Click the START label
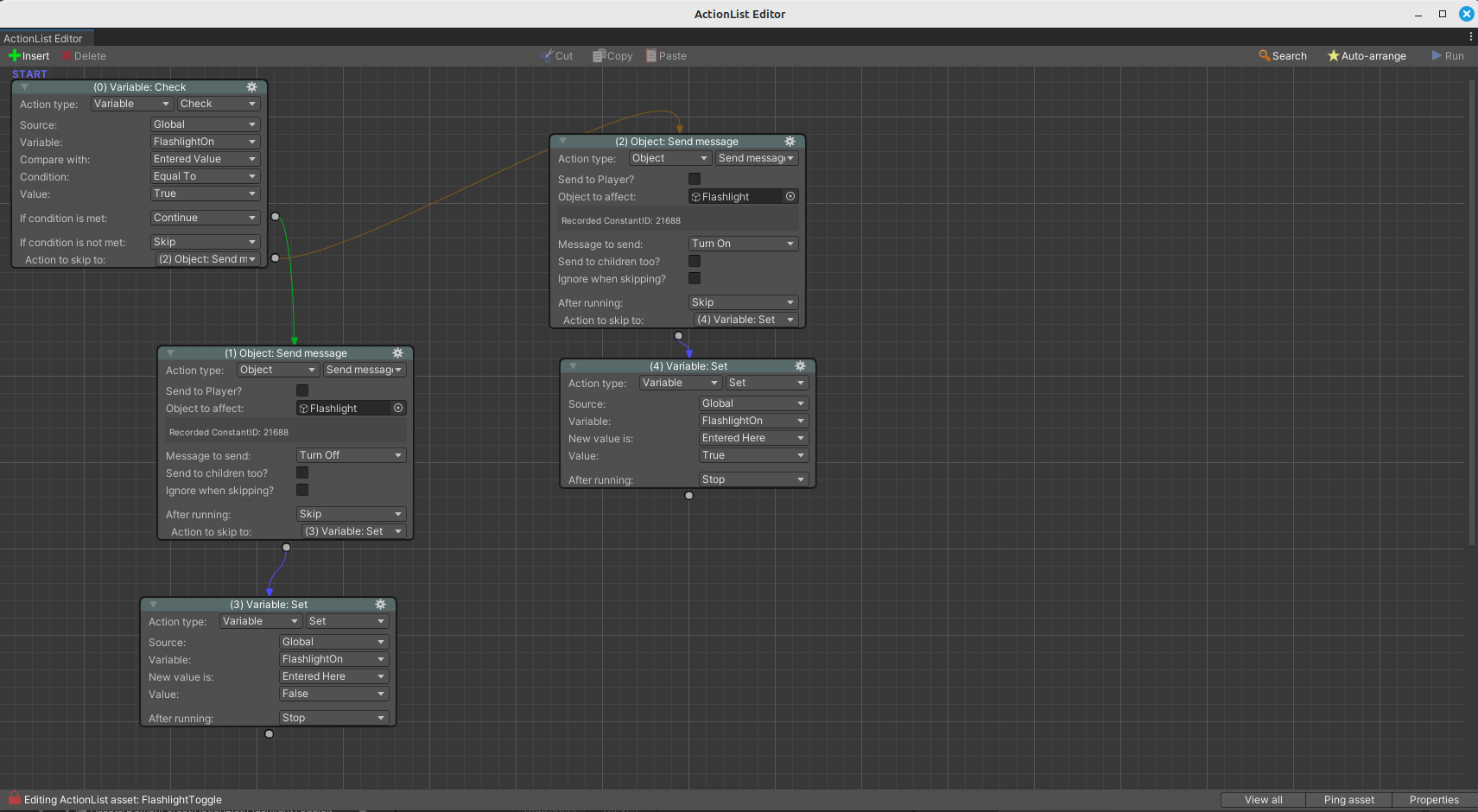Viewport: 1478px width, 812px height. pyautogui.click(x=29, y=74)
